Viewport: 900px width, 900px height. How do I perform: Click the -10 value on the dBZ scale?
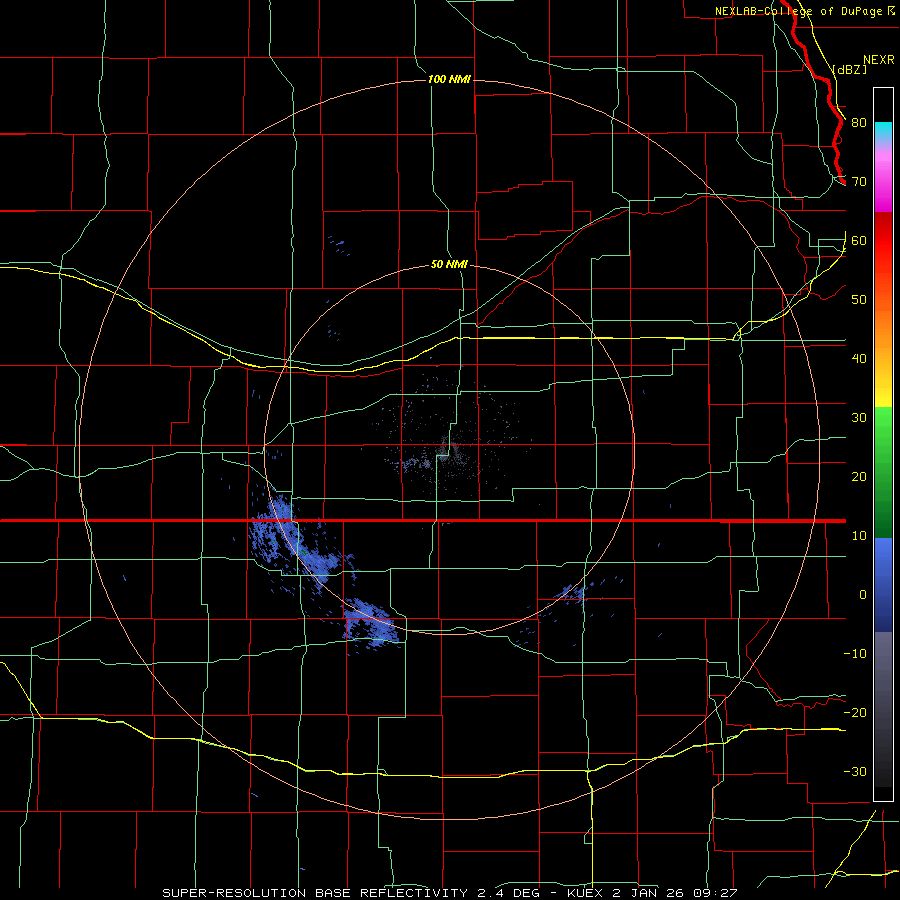pyautogui.click(x=855, y=654)
